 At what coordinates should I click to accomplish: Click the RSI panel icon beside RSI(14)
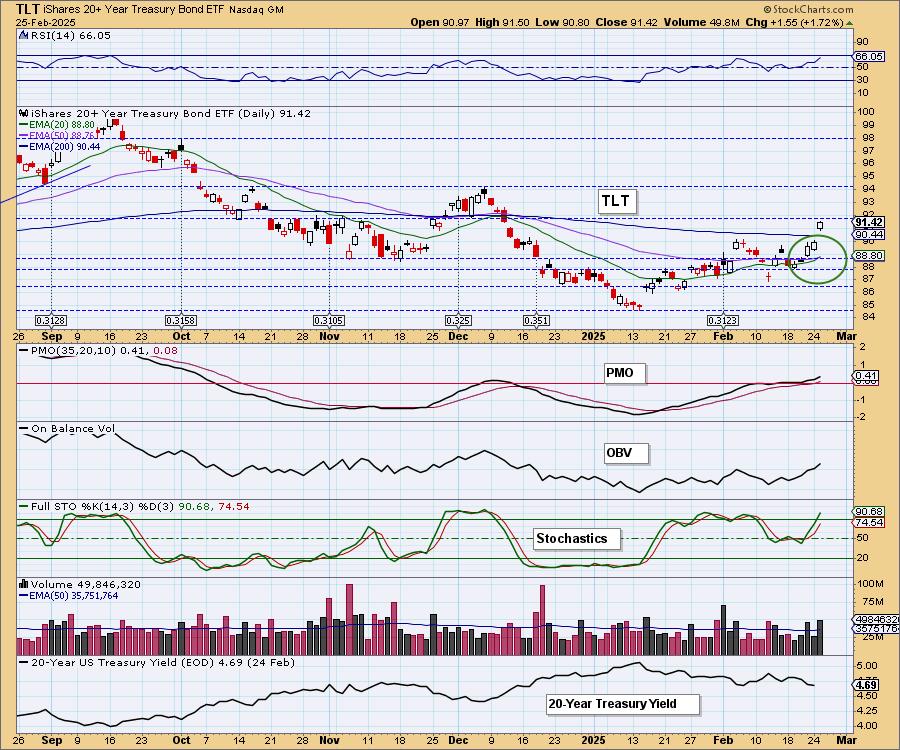click(x=24, y=36)
